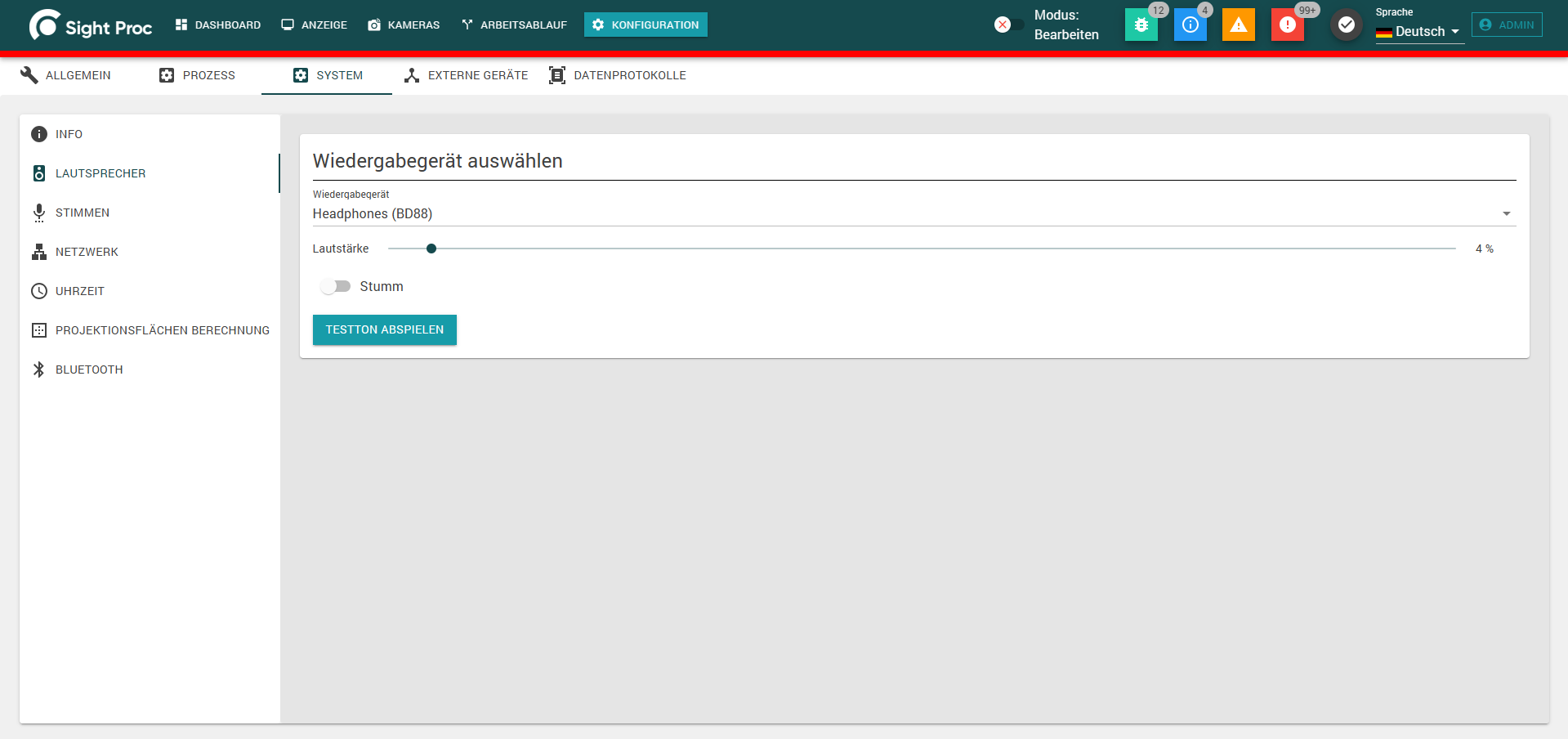
Task: Click the dark checkmark status icon
Action: 1347,25
